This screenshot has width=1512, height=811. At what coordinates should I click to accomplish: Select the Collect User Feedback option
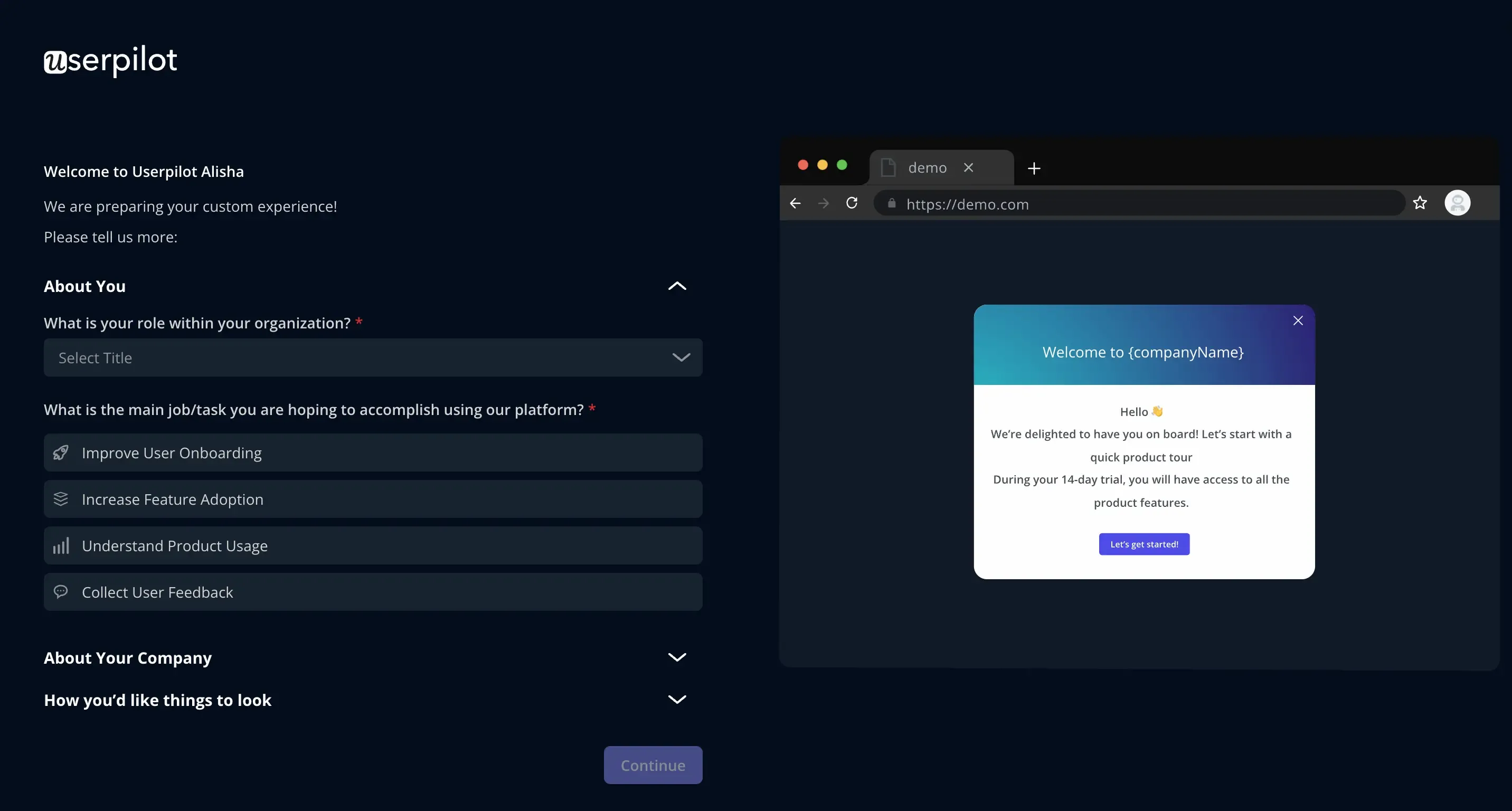click(373, 591)
